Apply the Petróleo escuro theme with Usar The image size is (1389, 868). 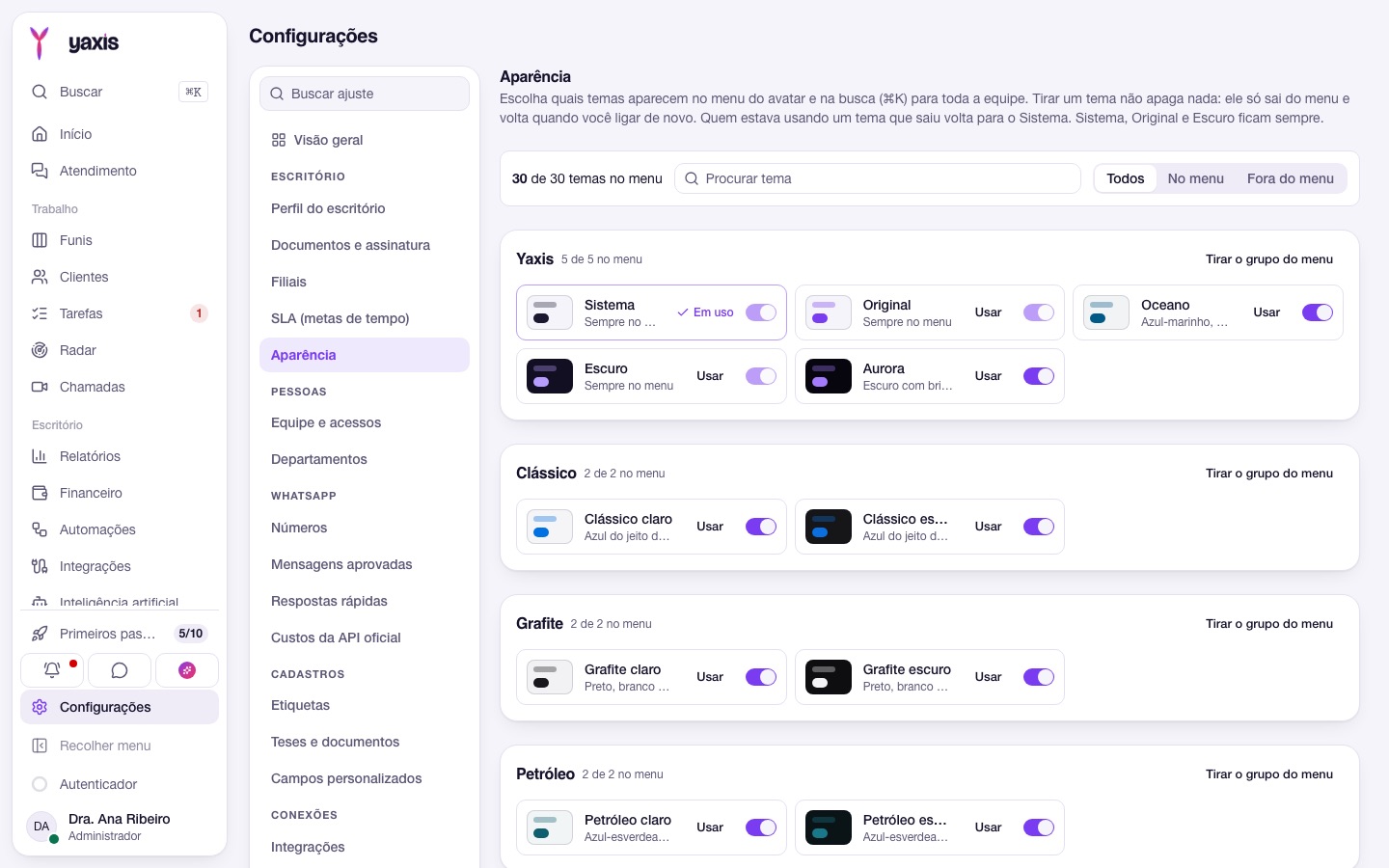click(x=988, y=827)
